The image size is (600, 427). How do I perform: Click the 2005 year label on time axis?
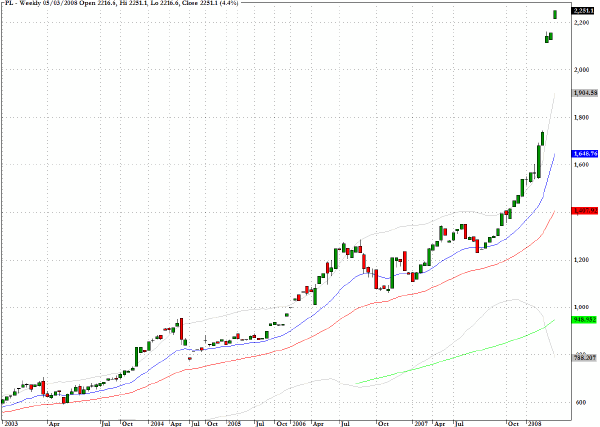[235, 424]
